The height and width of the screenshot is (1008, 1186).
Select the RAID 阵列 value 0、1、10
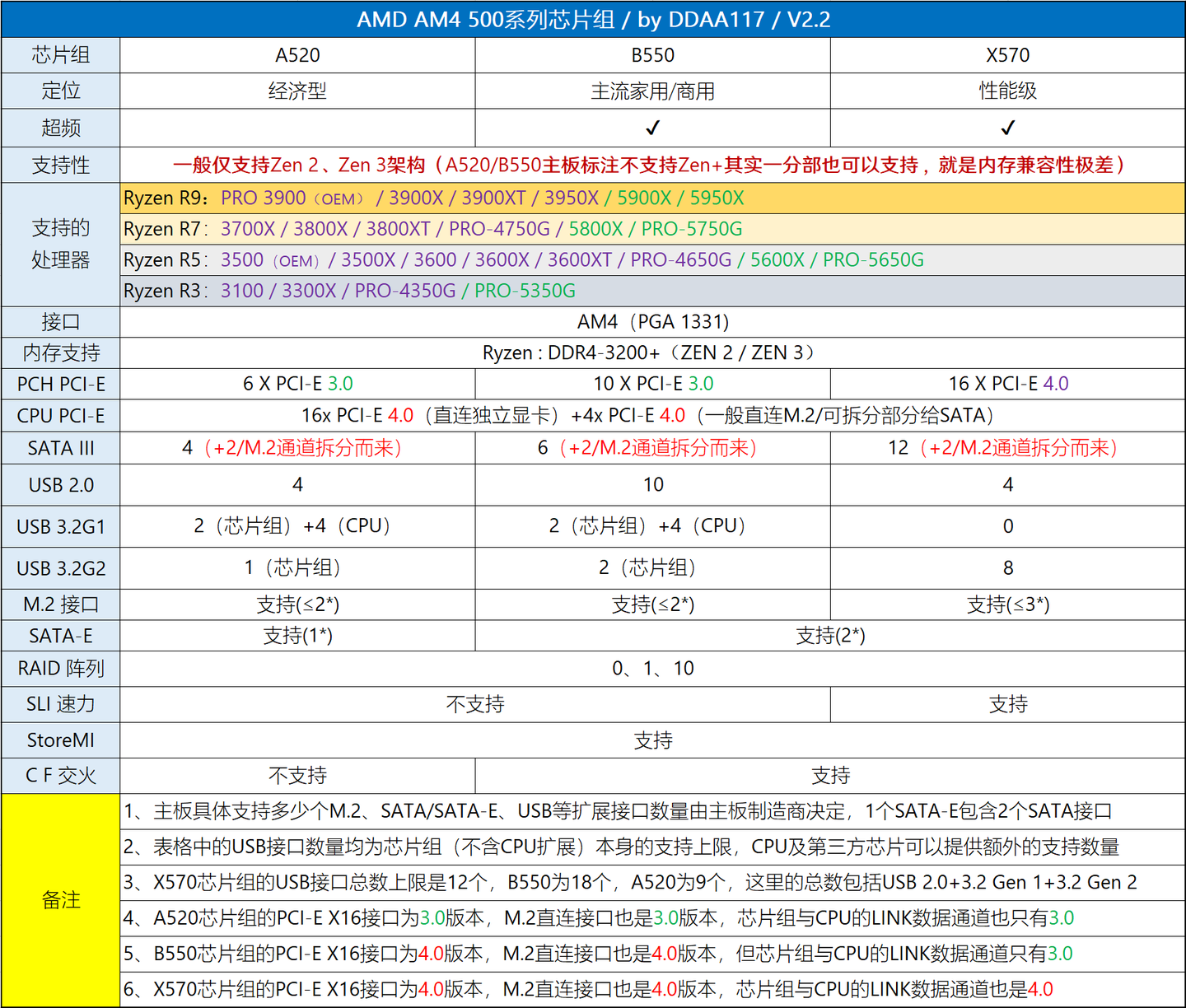point(652,669)
